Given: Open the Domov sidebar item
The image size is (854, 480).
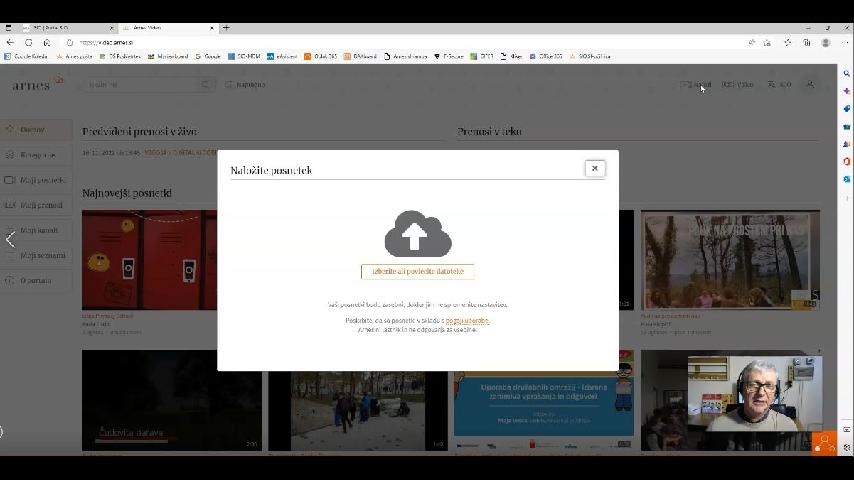Looking at the screenshot, I should click(33, 130).
